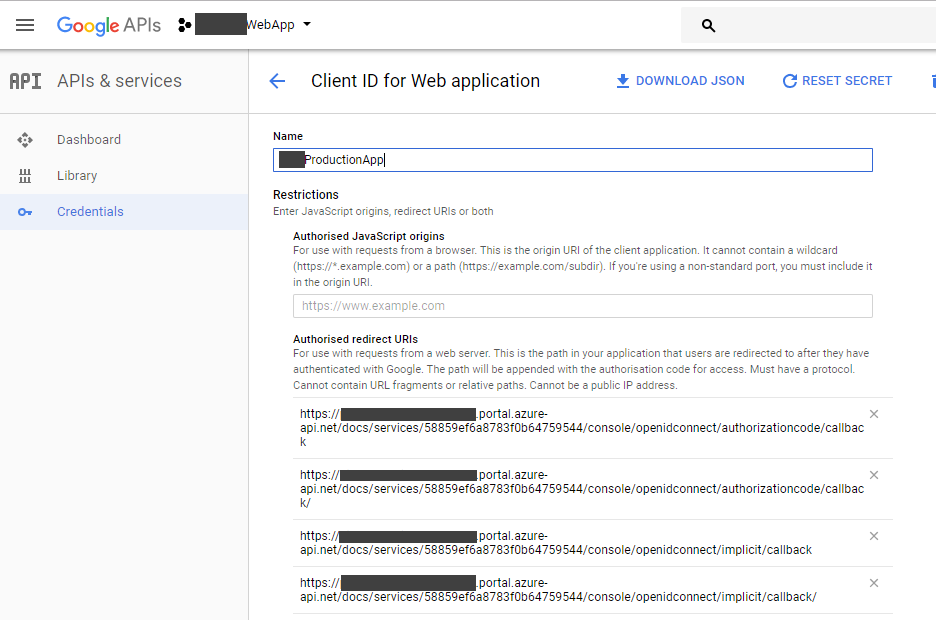This screenshot has height=620, width=936.
Task: Click the Credentials key icon
Action: (x=24, y=212)
